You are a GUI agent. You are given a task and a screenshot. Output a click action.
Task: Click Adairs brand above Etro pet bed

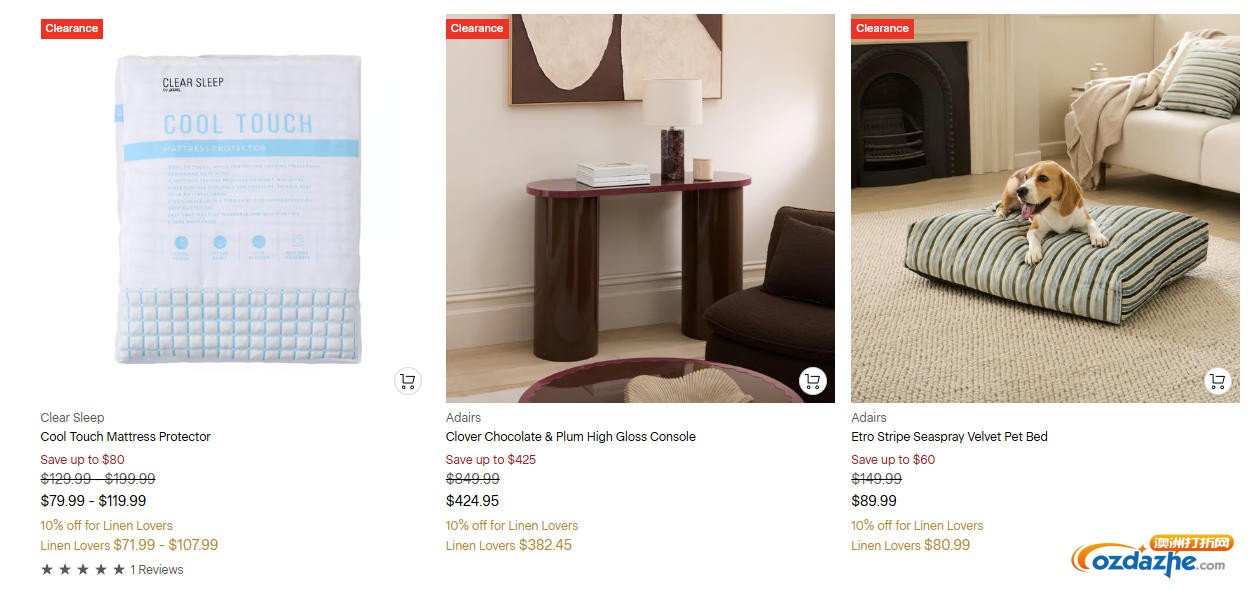pyautogui.click(x=868, y=418)
